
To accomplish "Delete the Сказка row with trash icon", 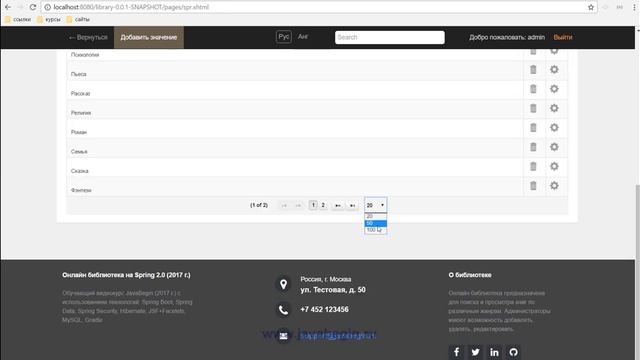I will (533, 166).
